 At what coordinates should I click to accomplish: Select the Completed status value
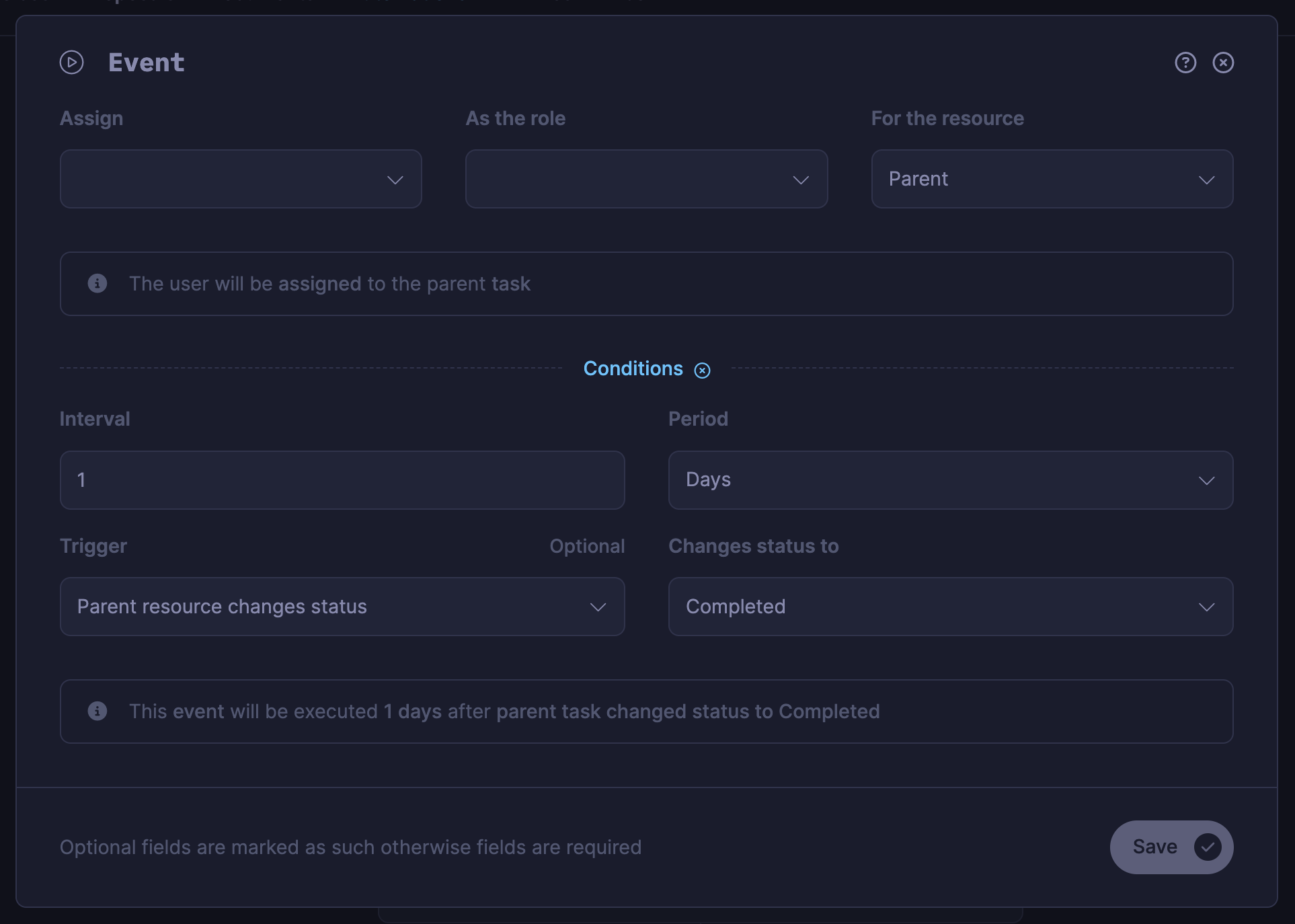pos(735,606)
